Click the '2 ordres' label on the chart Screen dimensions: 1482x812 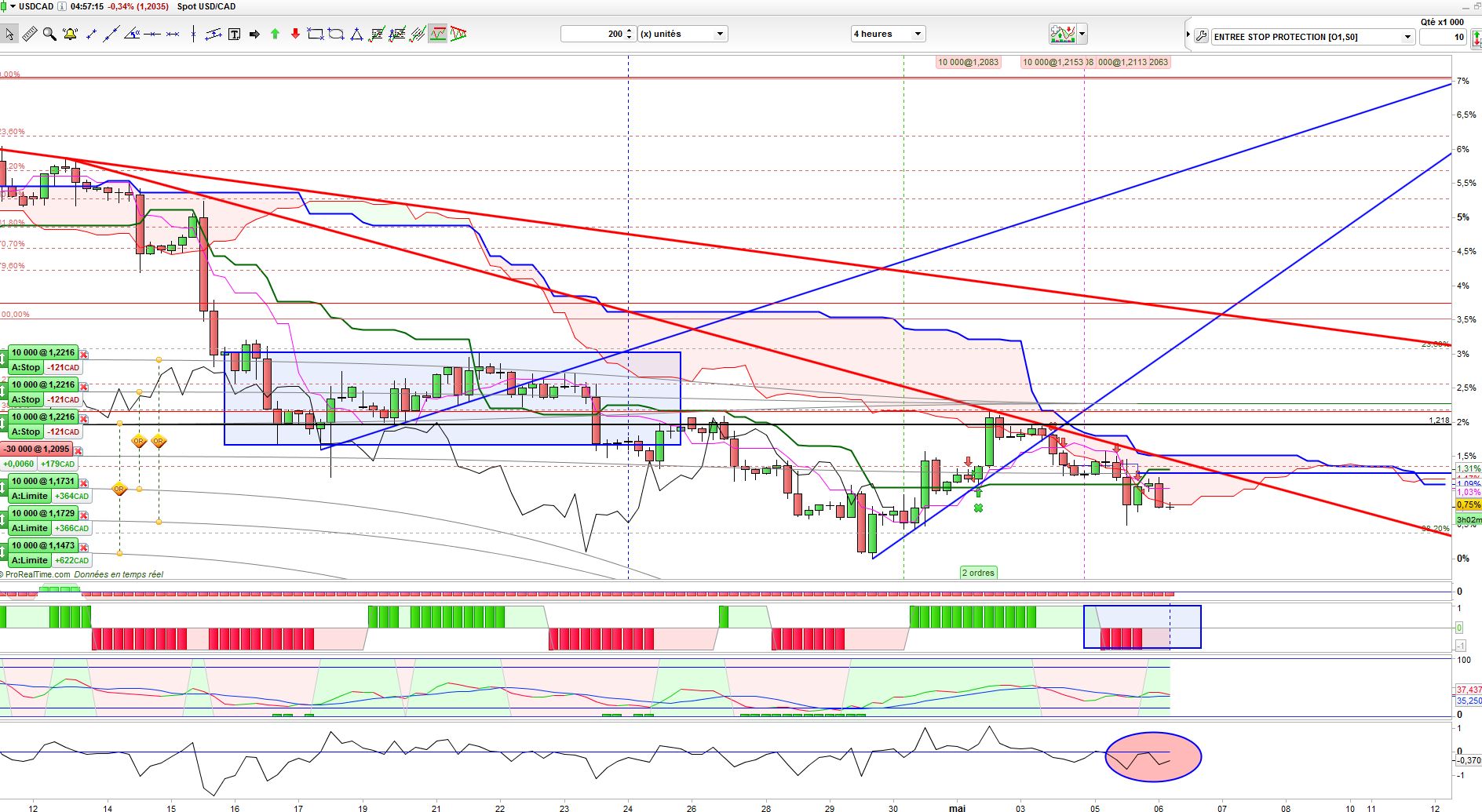pyautogui.click(x=978, y=573)
